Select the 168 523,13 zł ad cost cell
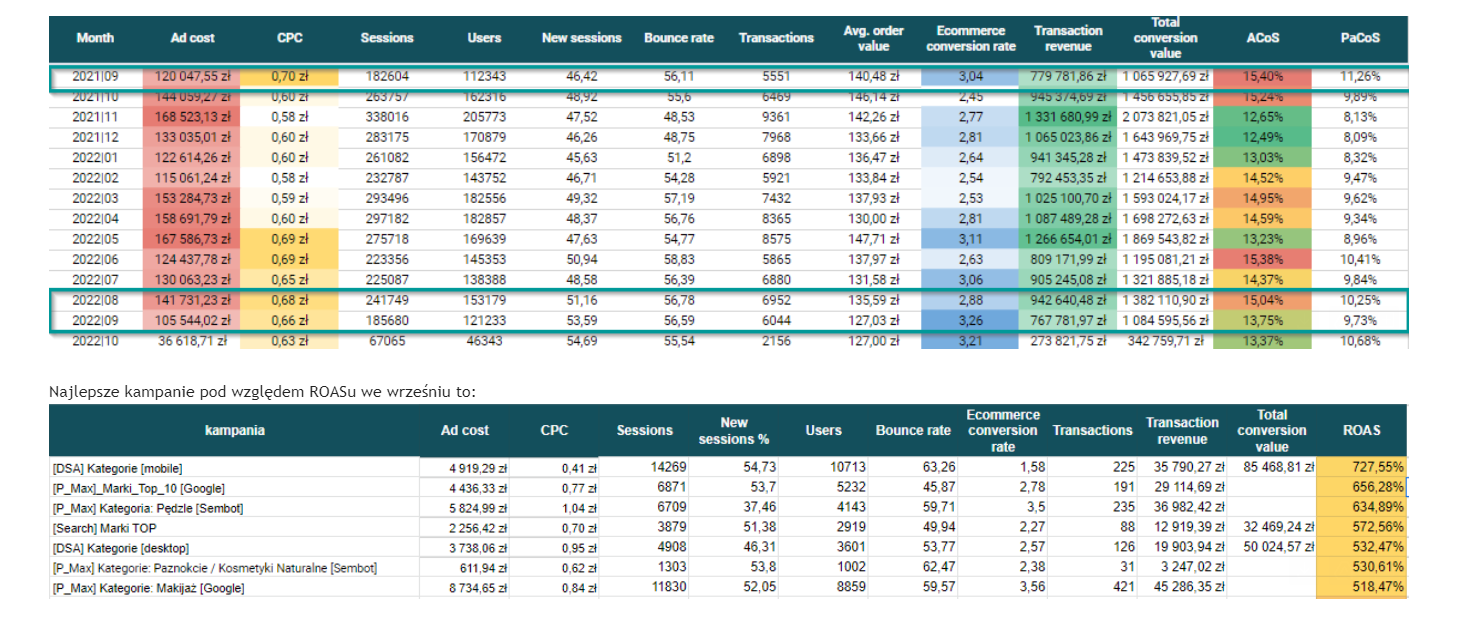 193,117
